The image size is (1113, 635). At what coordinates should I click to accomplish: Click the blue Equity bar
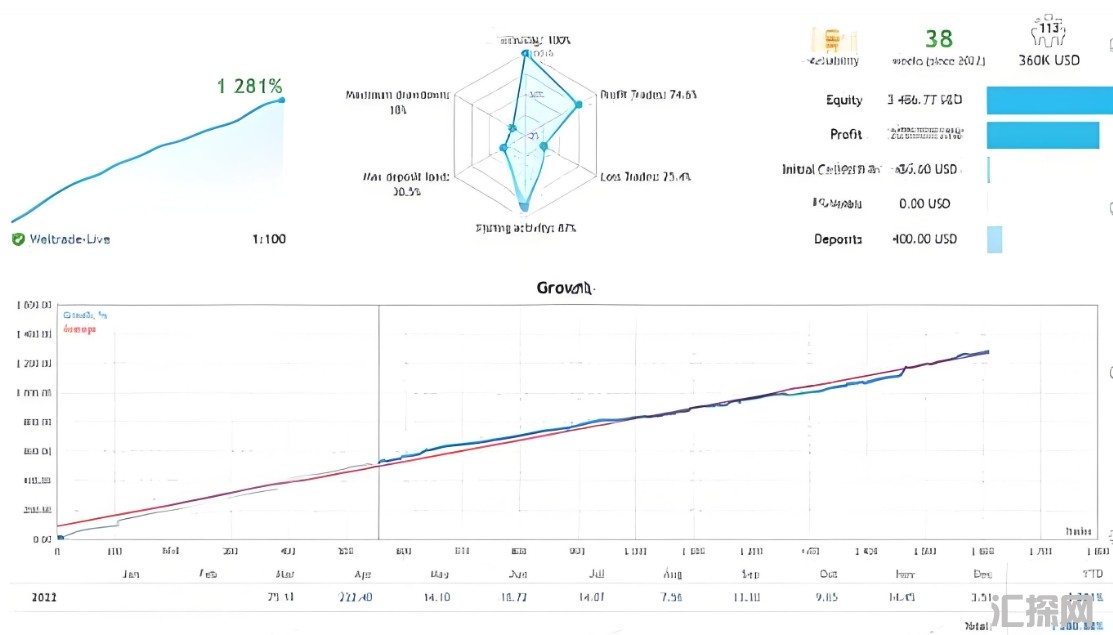click(1050, 101)
